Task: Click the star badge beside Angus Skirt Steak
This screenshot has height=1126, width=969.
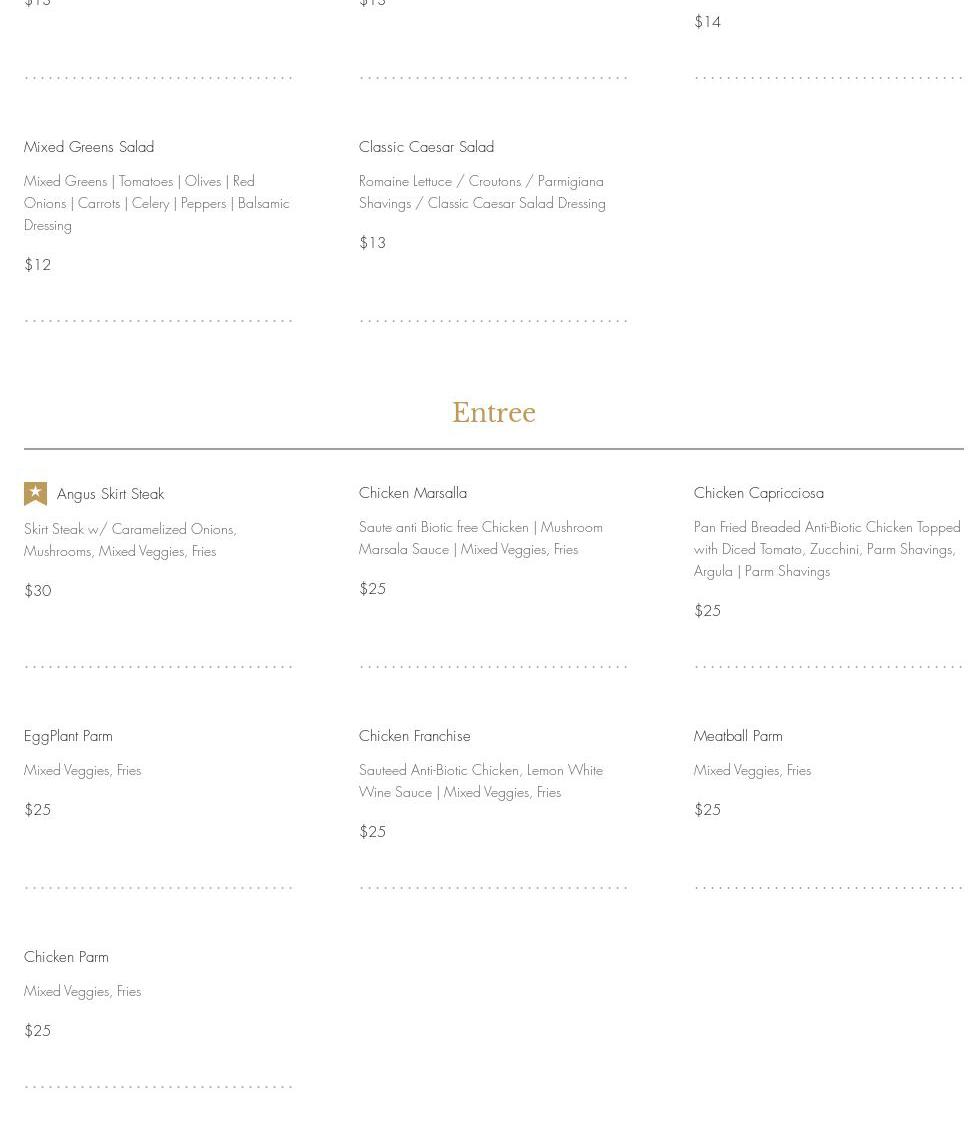Action: click(35, 494)
